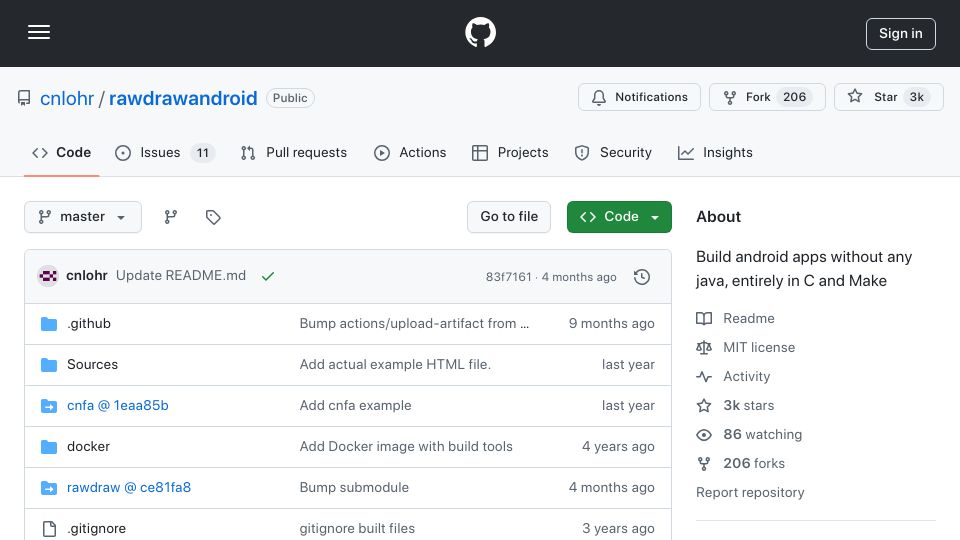The height and width of the screenshot is (540, 960).
Task: Click the Sources folder icon
Action: [x=49, y=365]
